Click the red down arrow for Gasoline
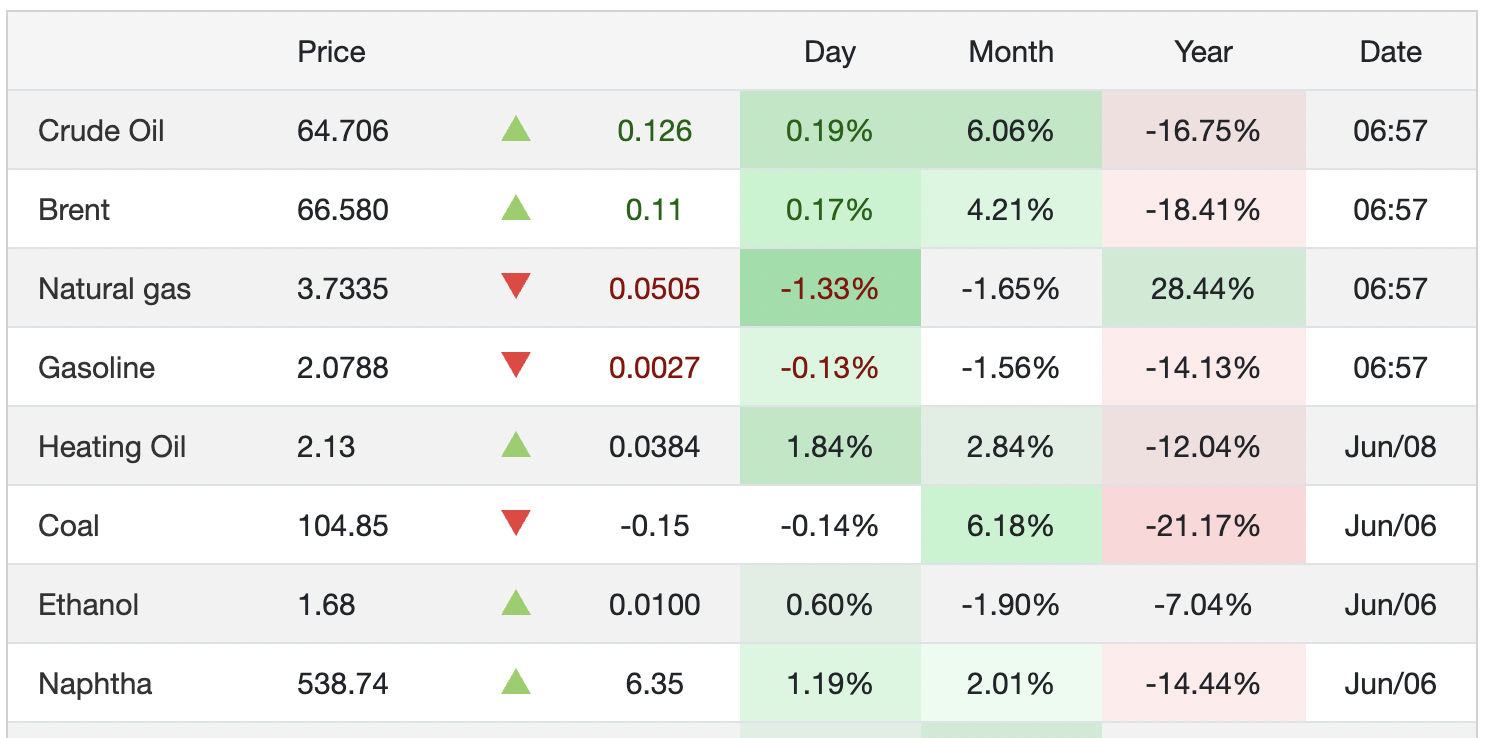The image size is (1490, 738). tap(516, 366)
